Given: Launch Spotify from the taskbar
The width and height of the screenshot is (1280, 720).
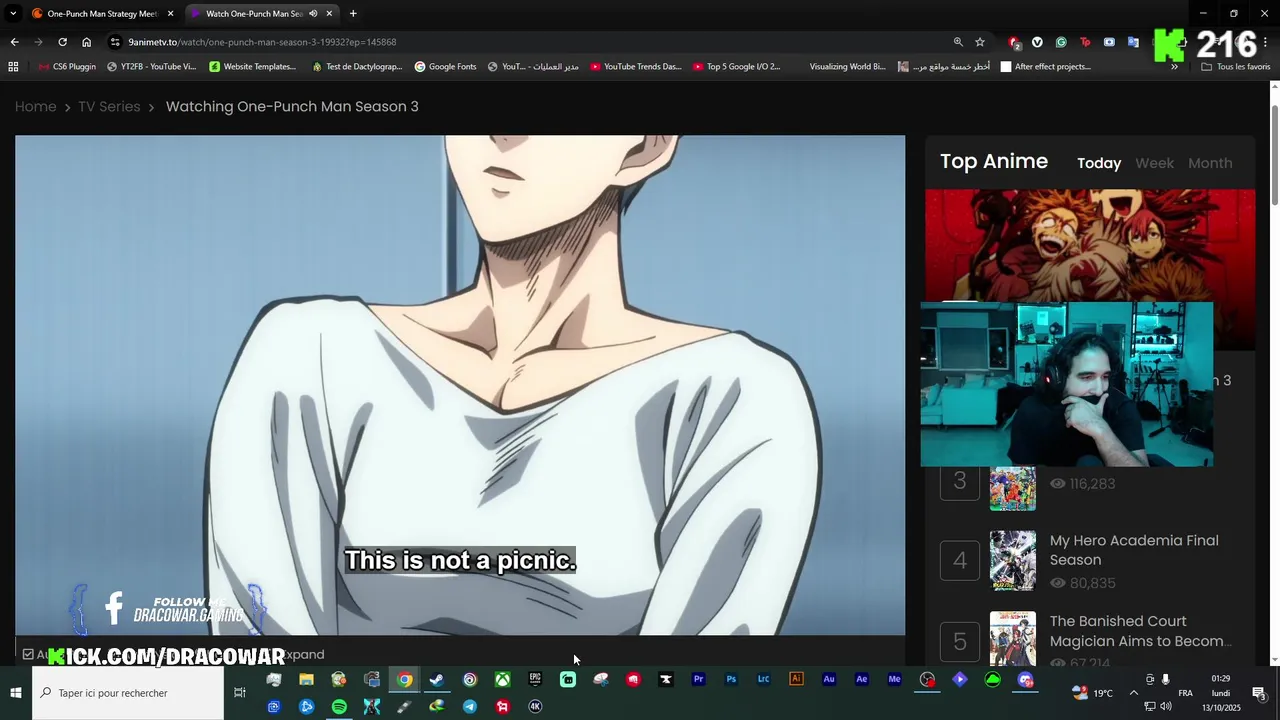Looking at the screenshot, I should 339,706.
